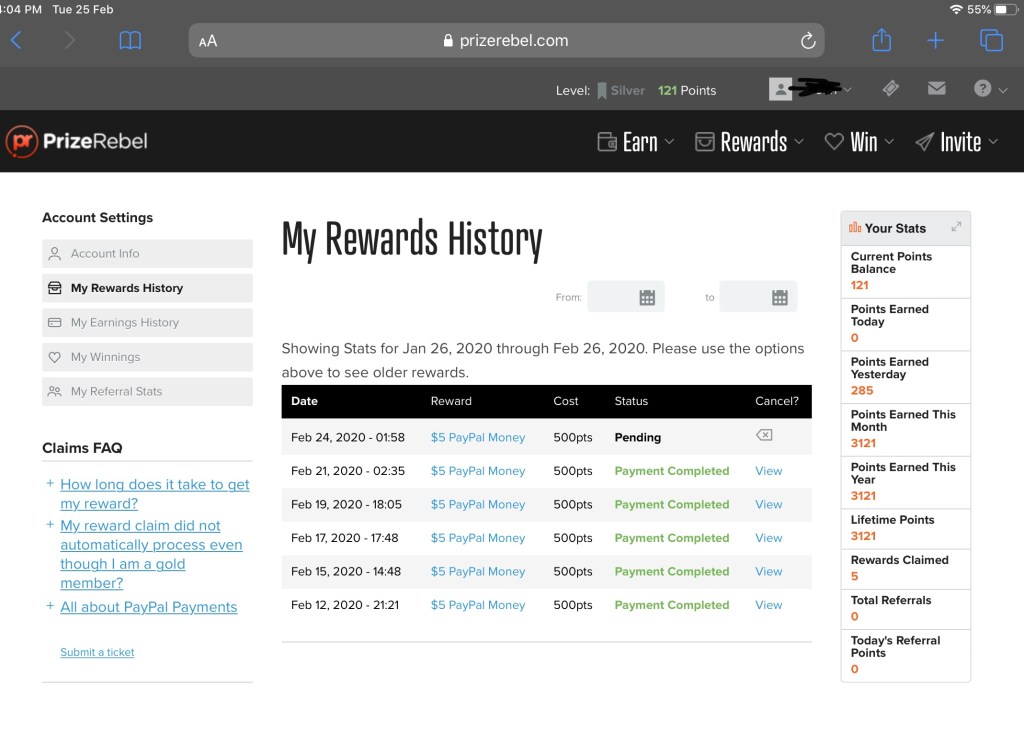Open a new tab with the plus icon

point(935,40)
